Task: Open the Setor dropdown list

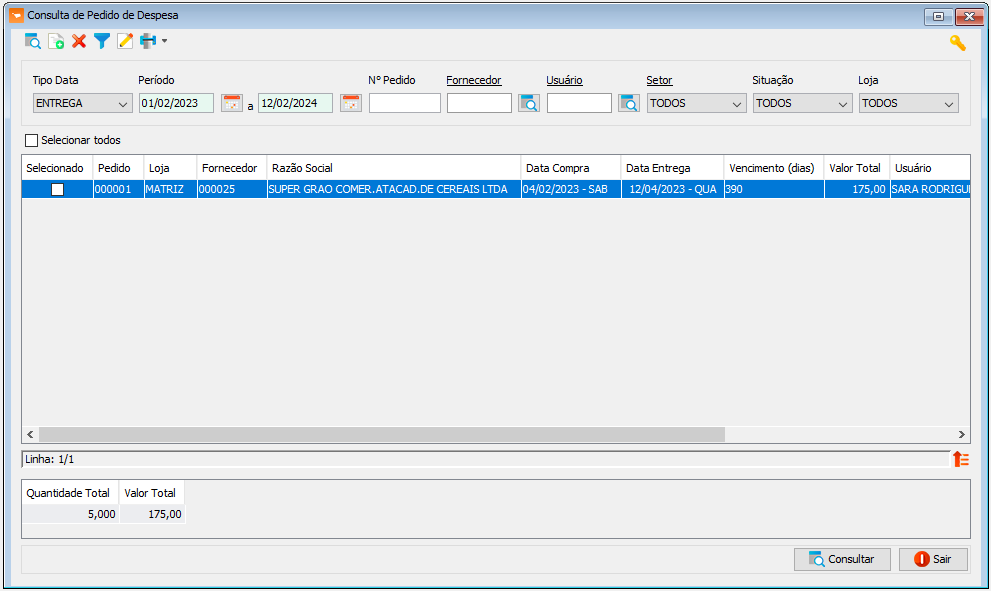Action: click(696, 103)
